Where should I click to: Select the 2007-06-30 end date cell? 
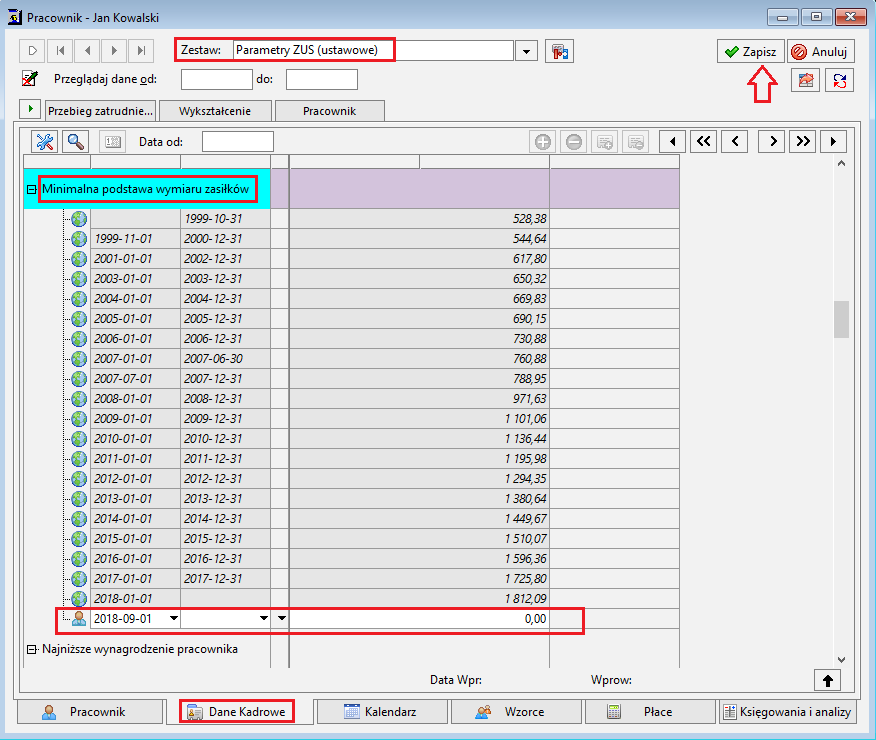(226, 359)
